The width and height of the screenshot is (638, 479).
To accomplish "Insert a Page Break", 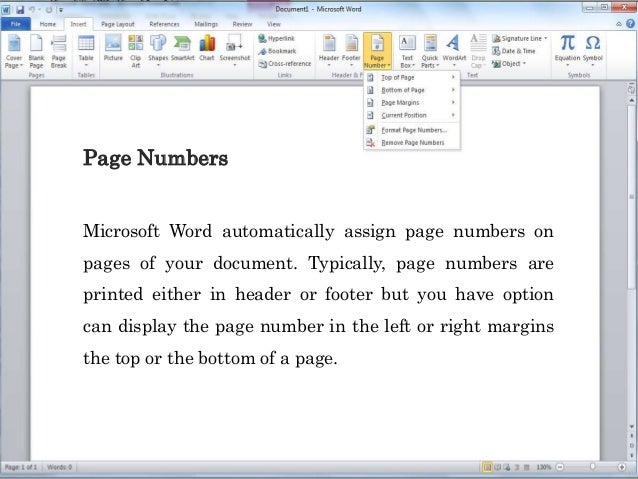I will click(59, 52).
